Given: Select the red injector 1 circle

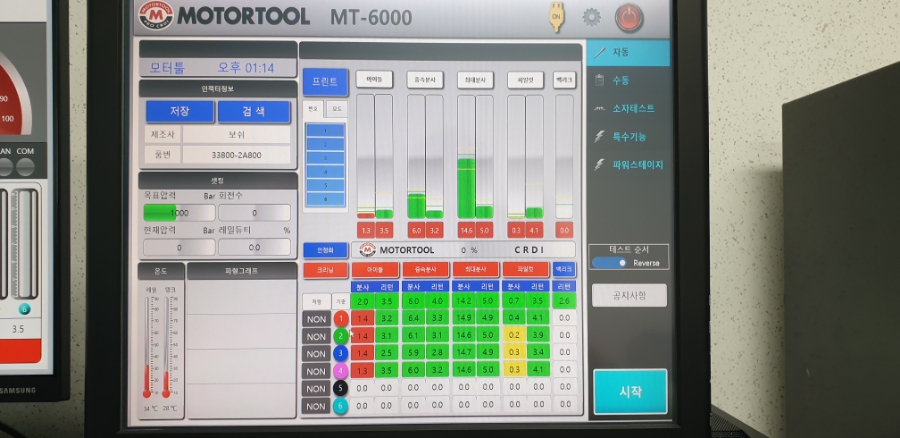Looking at the screenshot, I should coord(341,319).
